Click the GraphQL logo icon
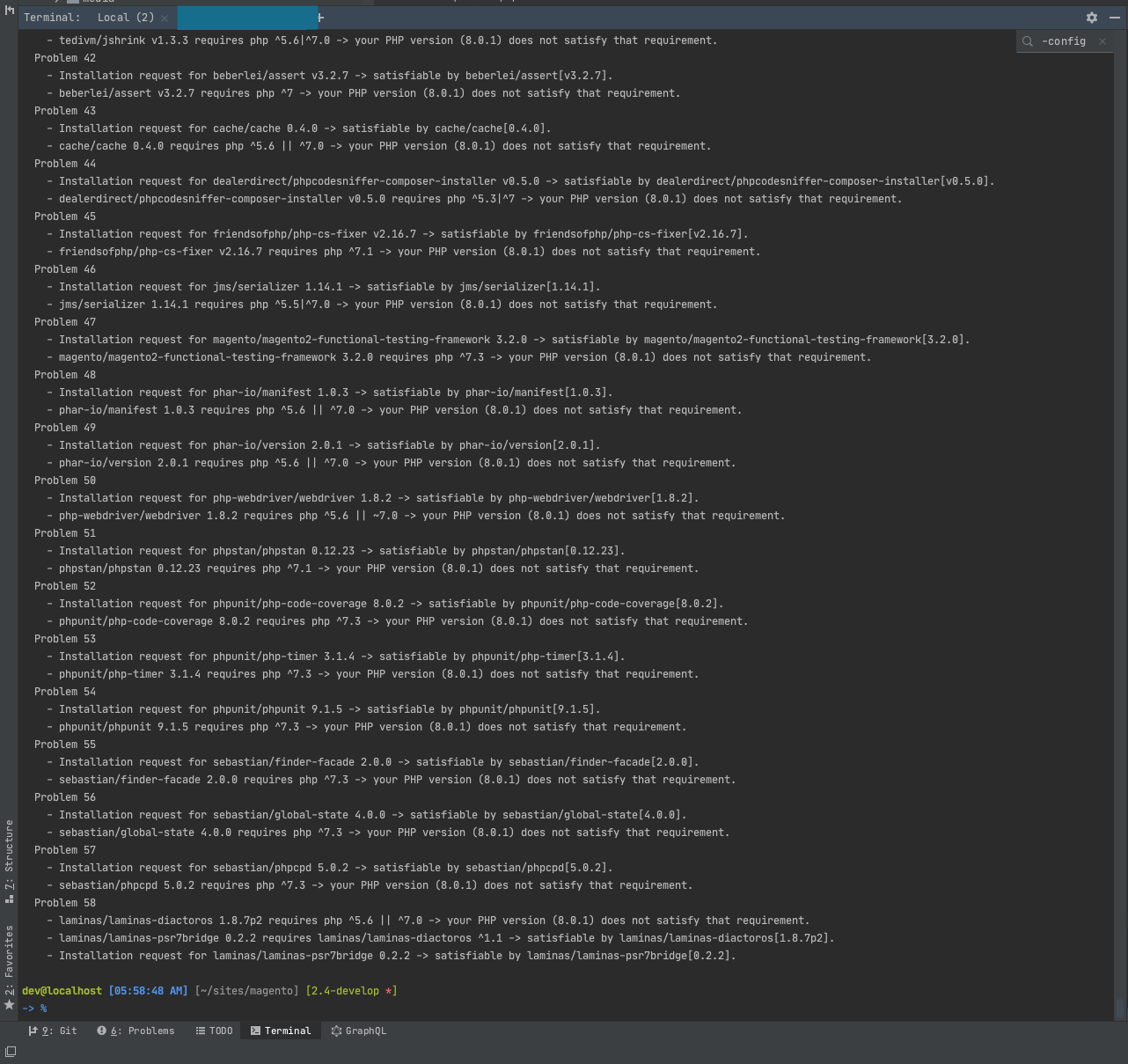Image resolution: width=1128 pixels, height=1064 pixels. 336,1031
